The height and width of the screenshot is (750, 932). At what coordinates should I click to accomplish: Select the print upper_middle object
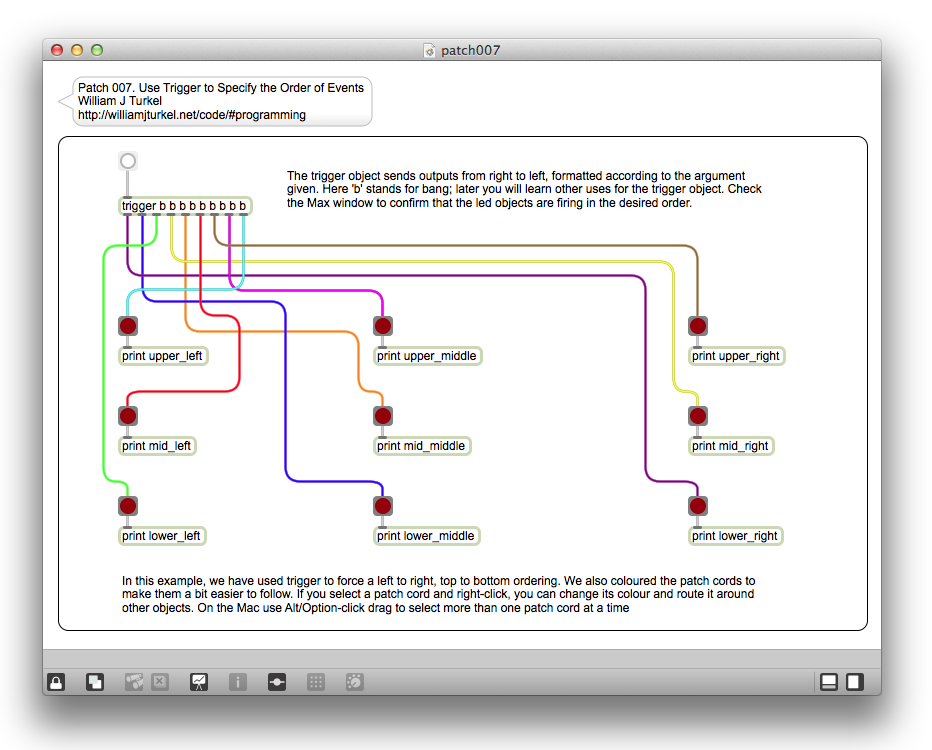click(x=427, y=356)
